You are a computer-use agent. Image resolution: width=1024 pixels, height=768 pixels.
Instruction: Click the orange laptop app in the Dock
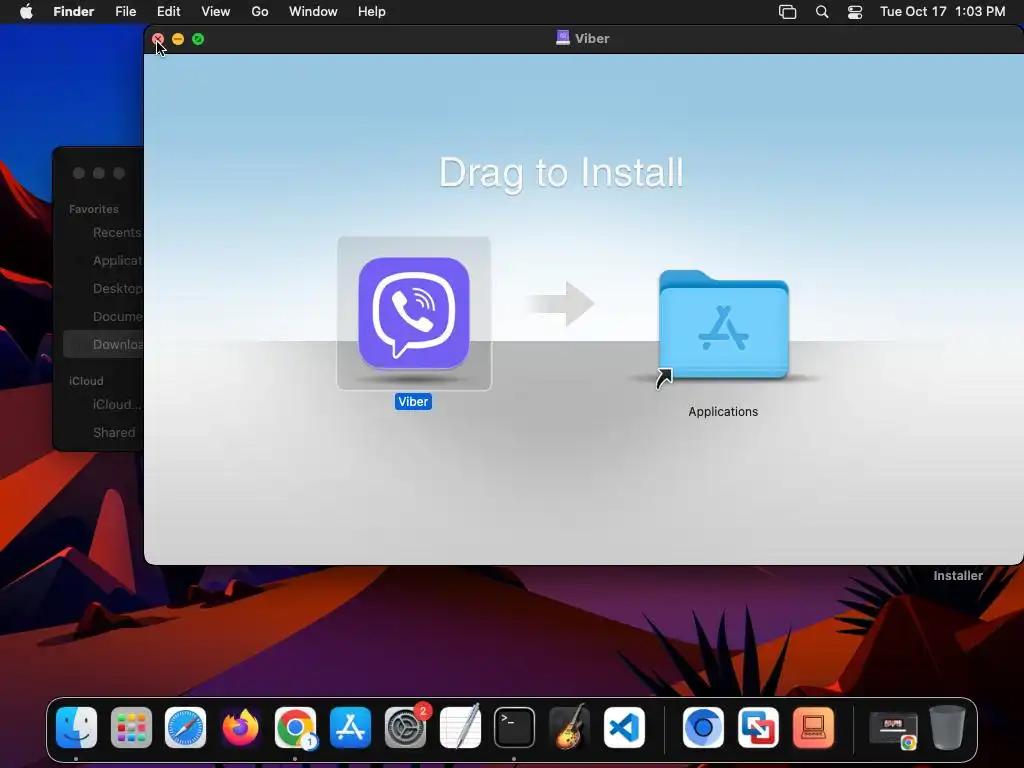tap(813, 727)
